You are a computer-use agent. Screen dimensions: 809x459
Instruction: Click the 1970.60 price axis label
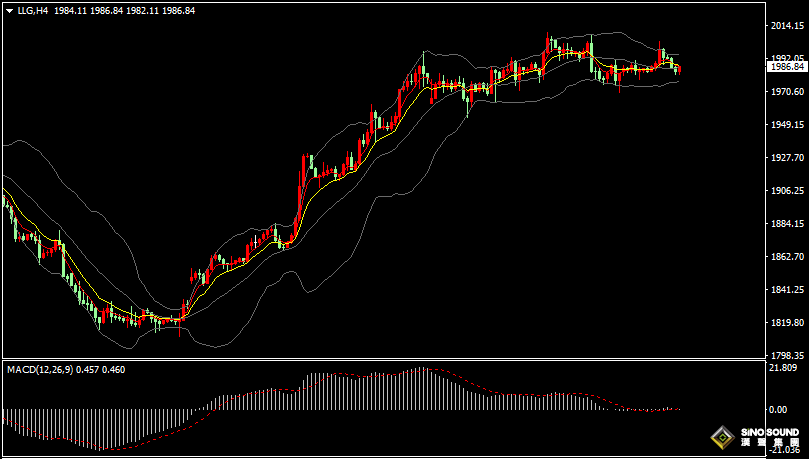click(786, 92)
